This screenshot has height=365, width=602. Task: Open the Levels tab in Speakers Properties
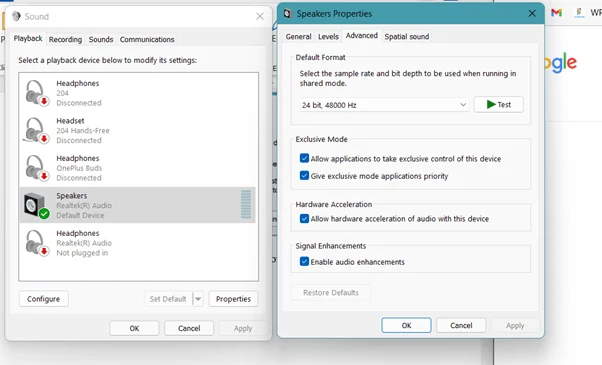click(x=328, y=36)
